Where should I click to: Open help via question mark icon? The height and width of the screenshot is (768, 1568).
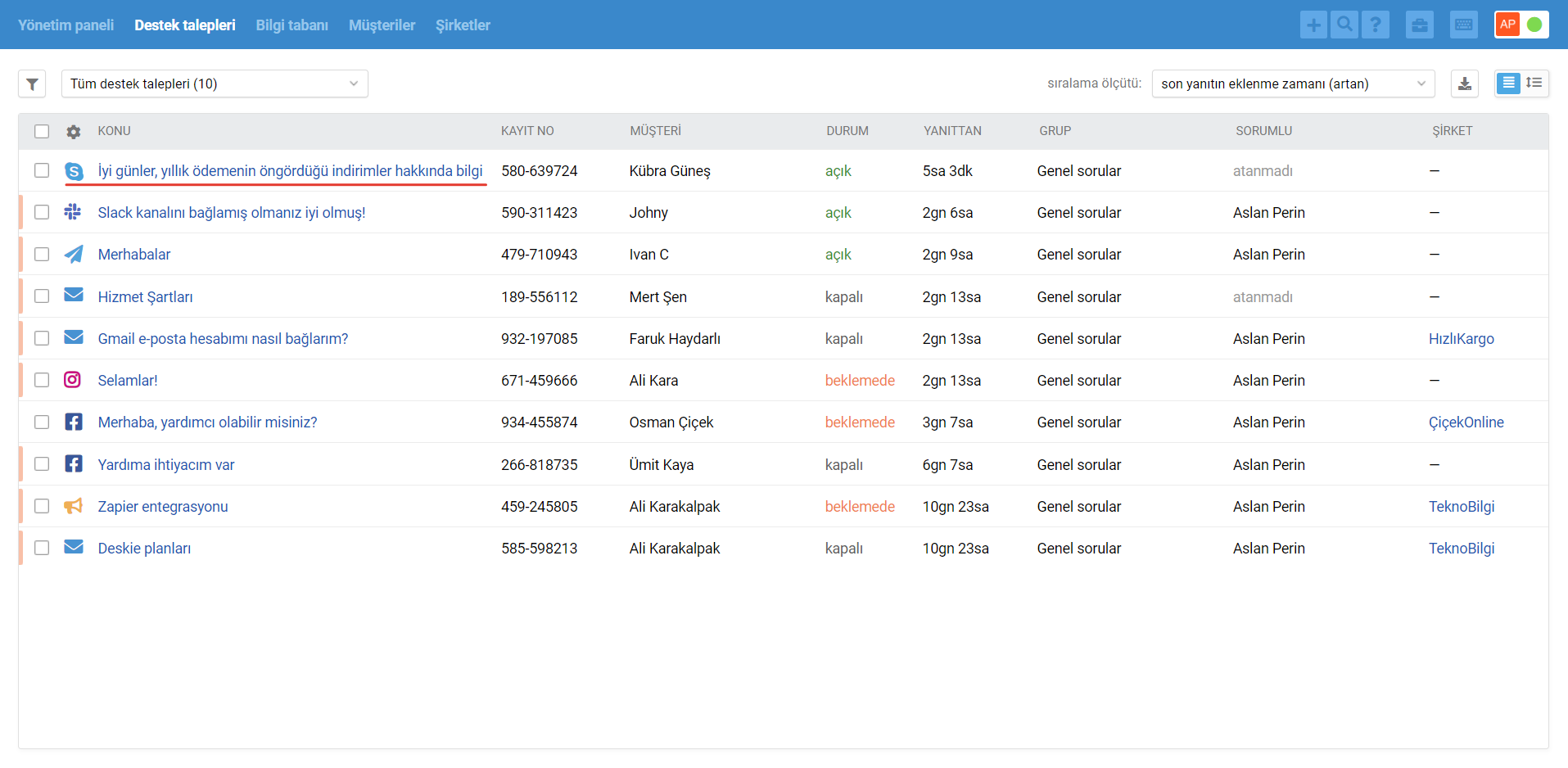(1376, 25)
